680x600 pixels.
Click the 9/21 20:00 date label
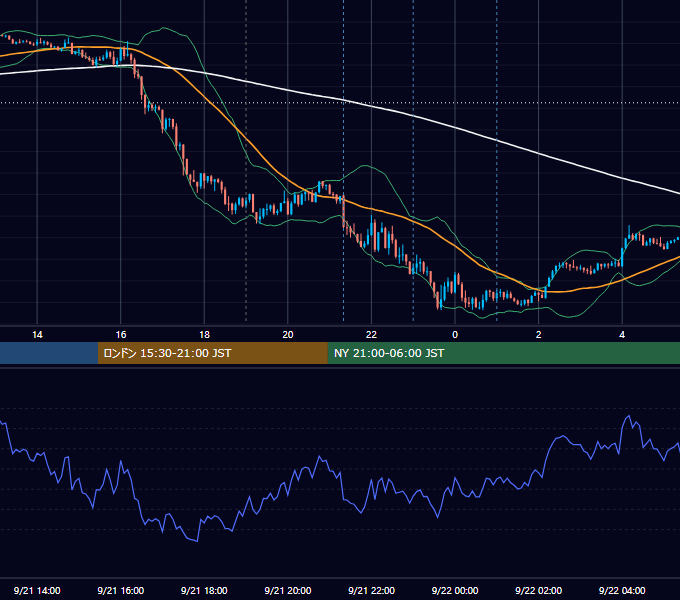click(288, 590)
